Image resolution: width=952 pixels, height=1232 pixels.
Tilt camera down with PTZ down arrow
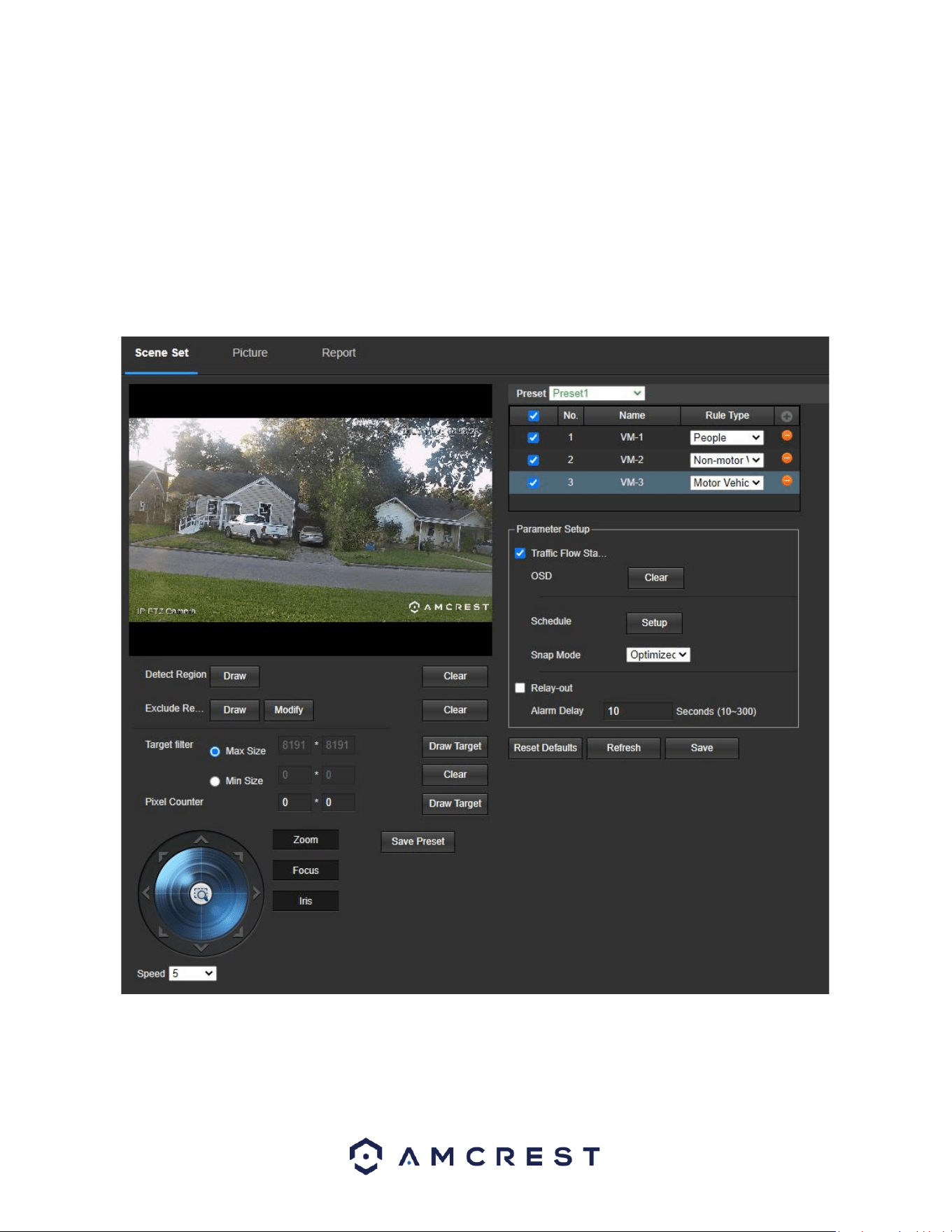point(201,947)
